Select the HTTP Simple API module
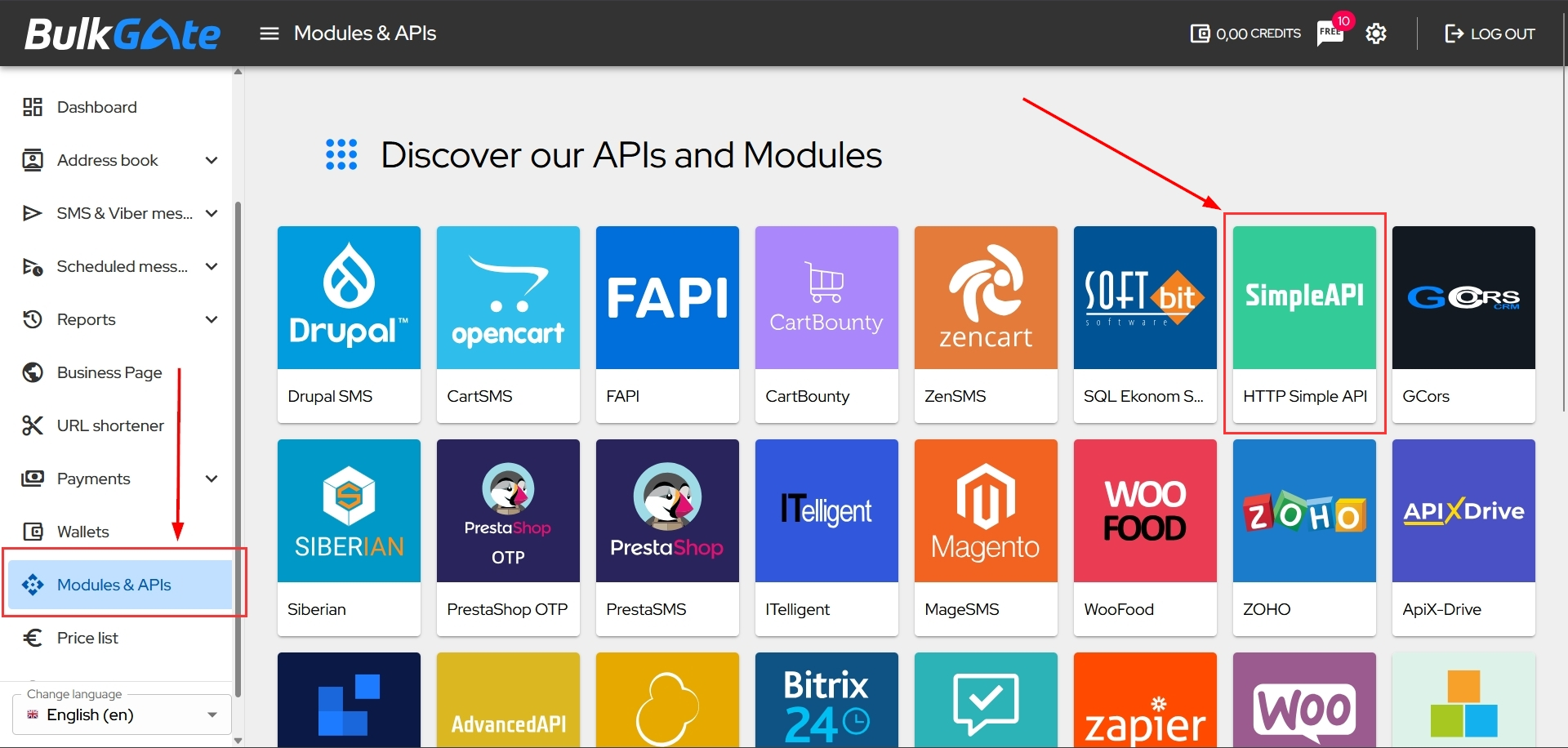Image resolution: width=1568 pixels, height=748 pixels. pos(1304,324)
